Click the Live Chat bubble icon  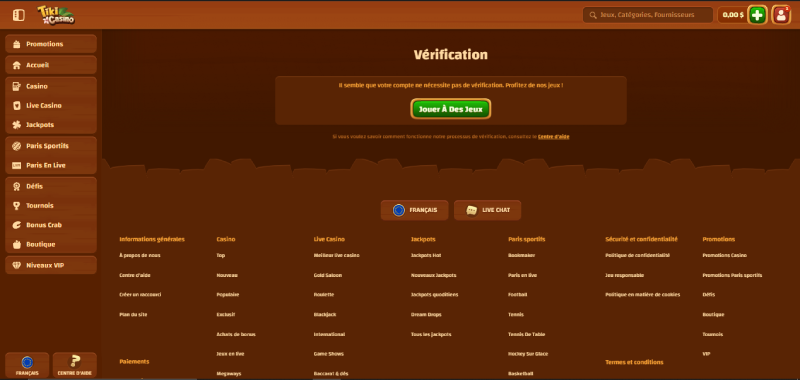coord(472,210)
